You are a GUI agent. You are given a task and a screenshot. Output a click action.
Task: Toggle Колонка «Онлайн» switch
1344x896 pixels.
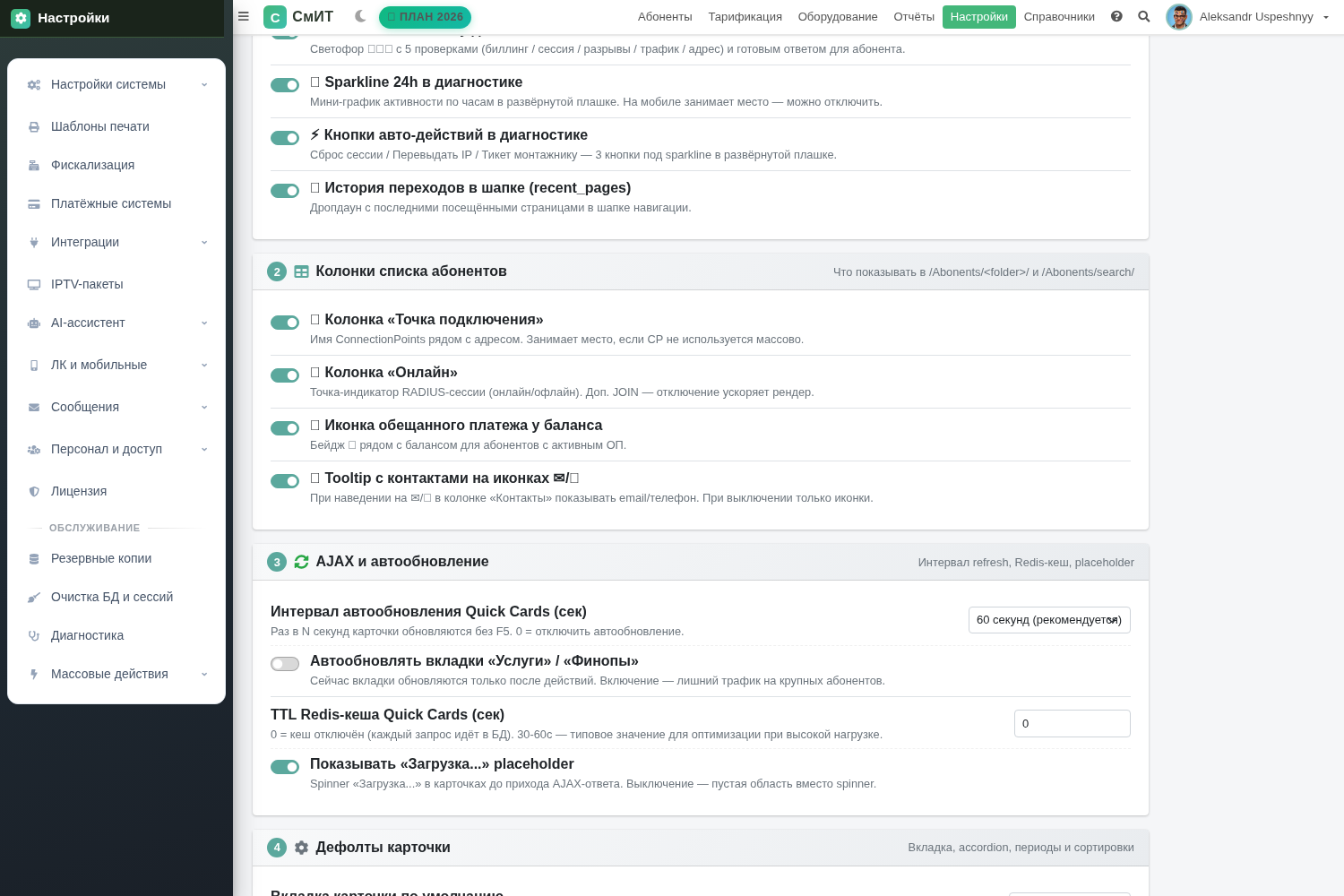pos(285,375)
